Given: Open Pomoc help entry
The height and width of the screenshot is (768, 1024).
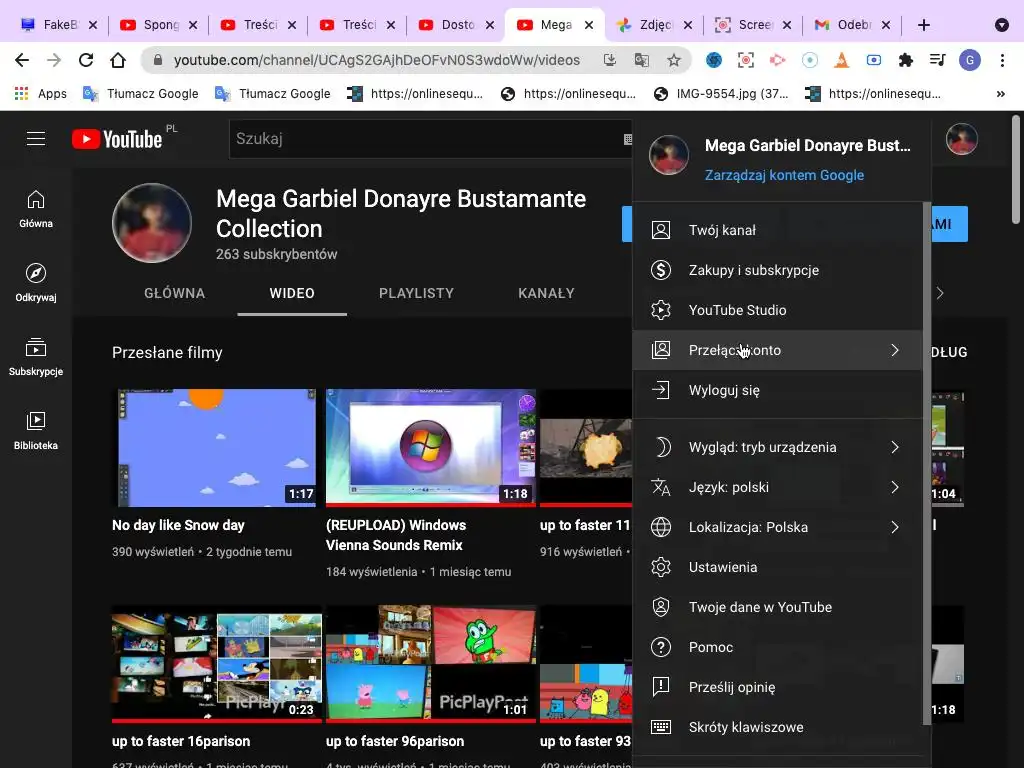Looking at the screenshot, I should (777, 647).
